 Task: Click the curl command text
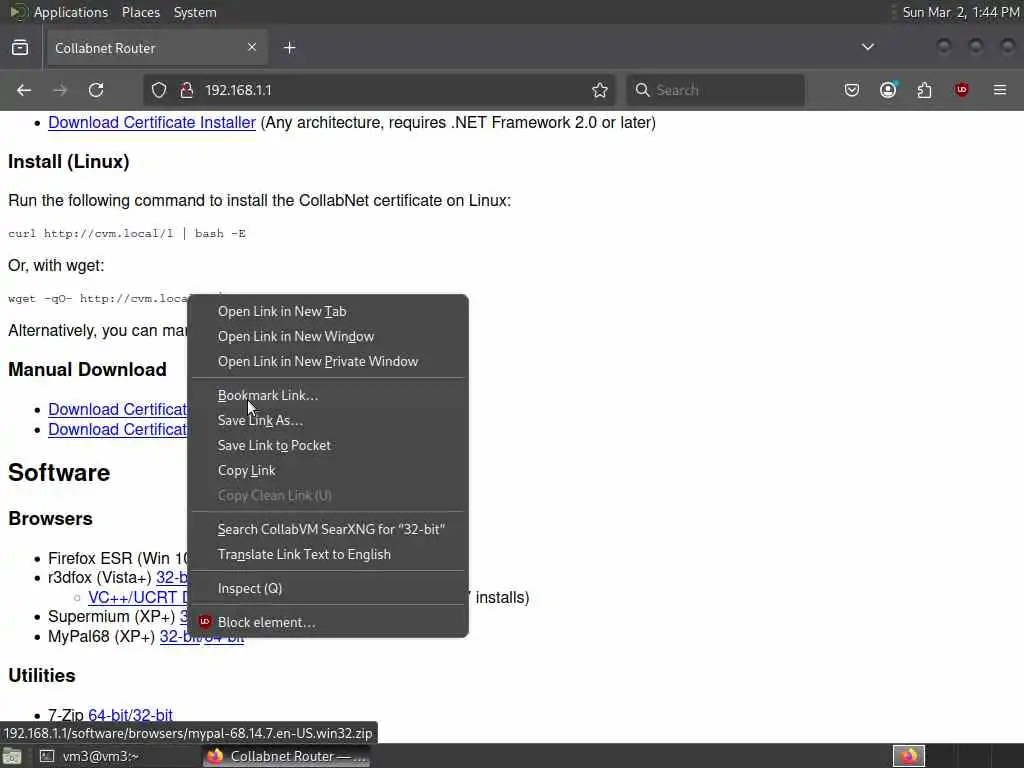pos(127,233)
